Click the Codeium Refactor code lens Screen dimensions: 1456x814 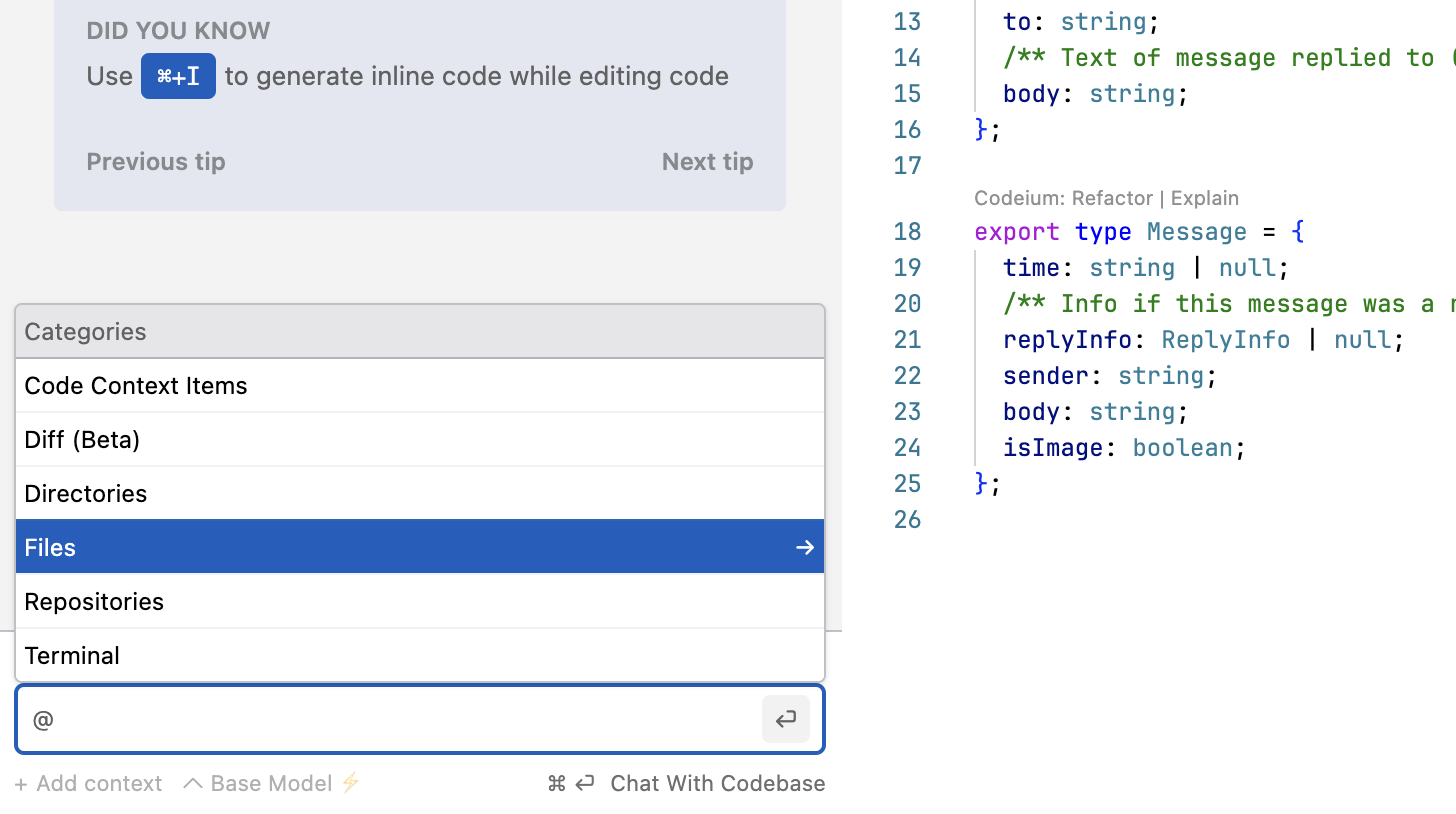pos(1111,198)
